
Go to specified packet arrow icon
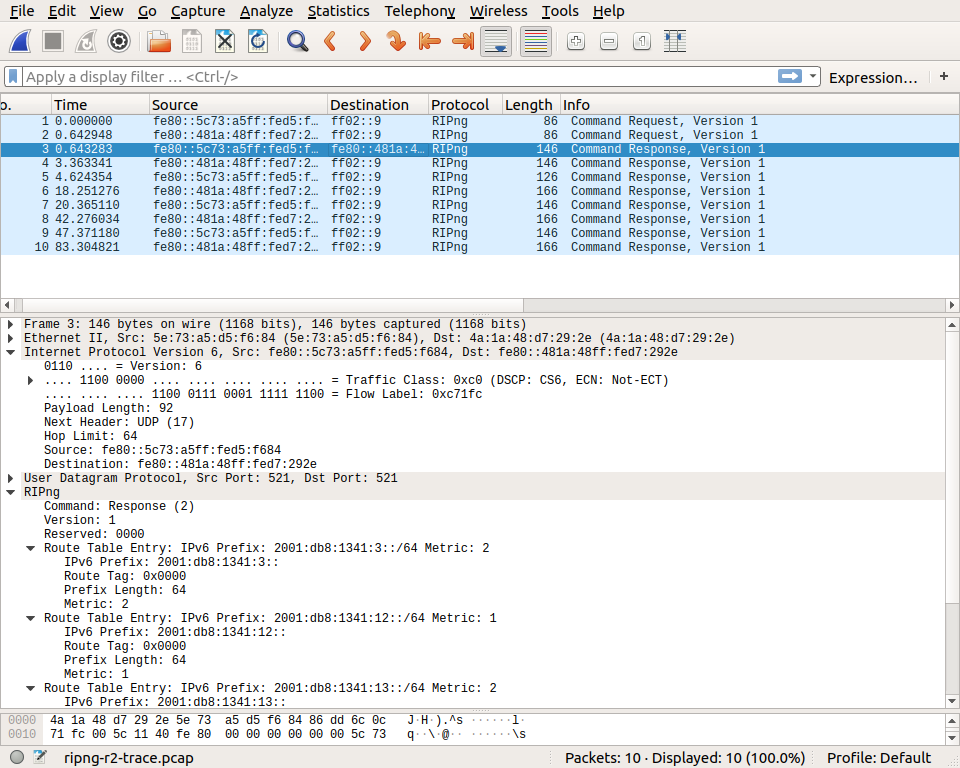397,42
